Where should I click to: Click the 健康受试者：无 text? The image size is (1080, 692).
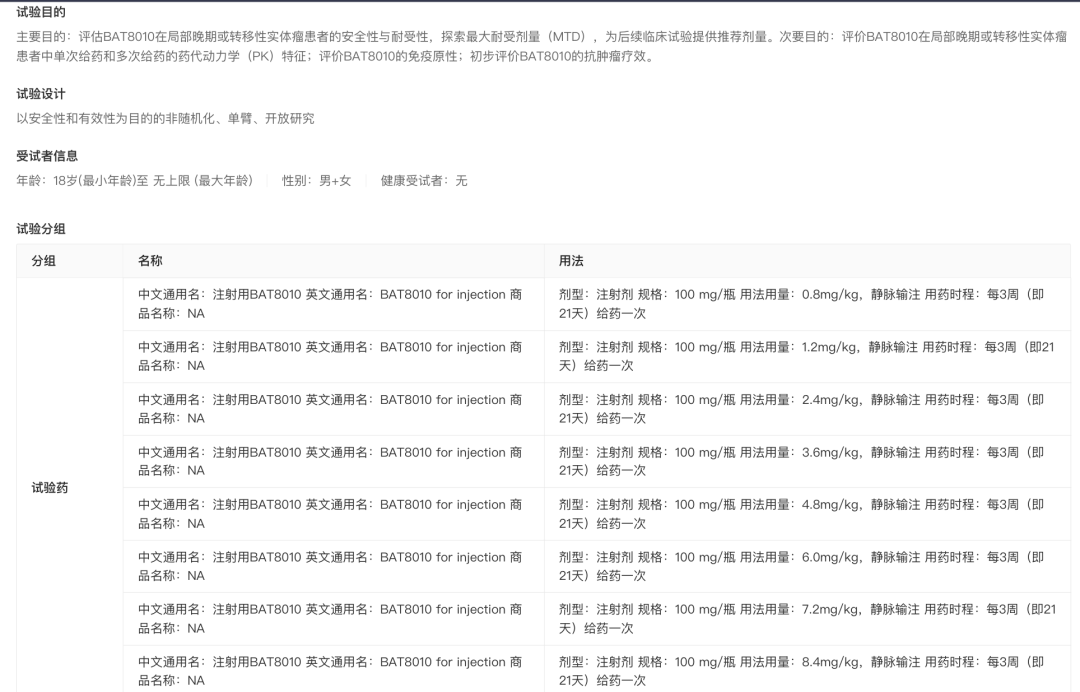[424, 180]
